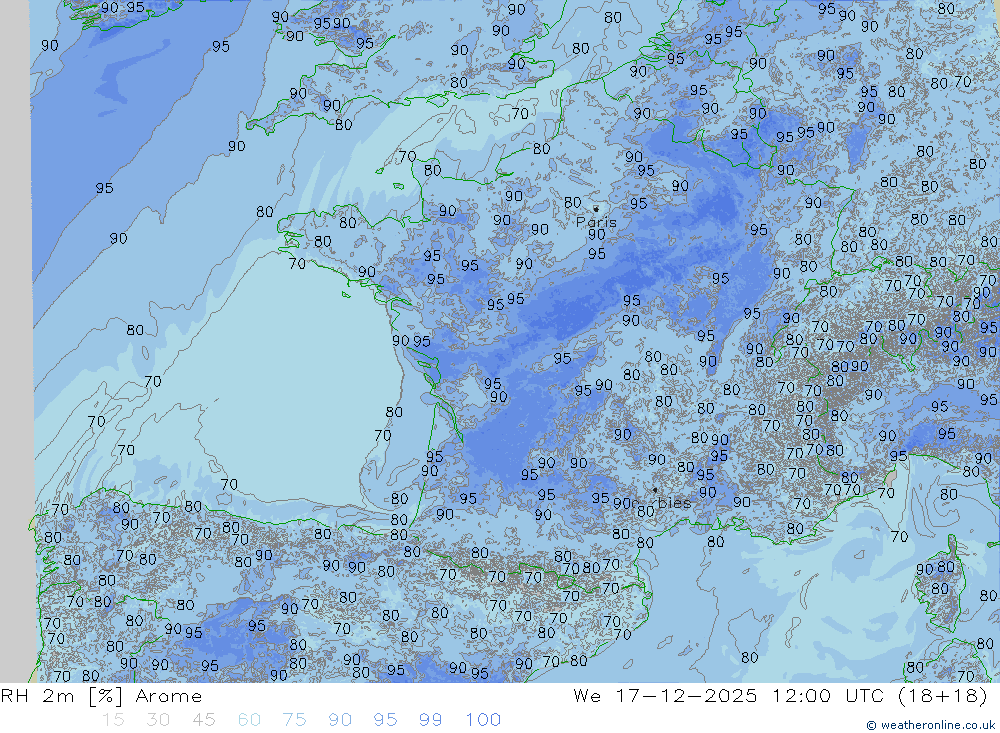Select the 90 legend value
The image size is (1000, 733).
[x=340, y=719]
